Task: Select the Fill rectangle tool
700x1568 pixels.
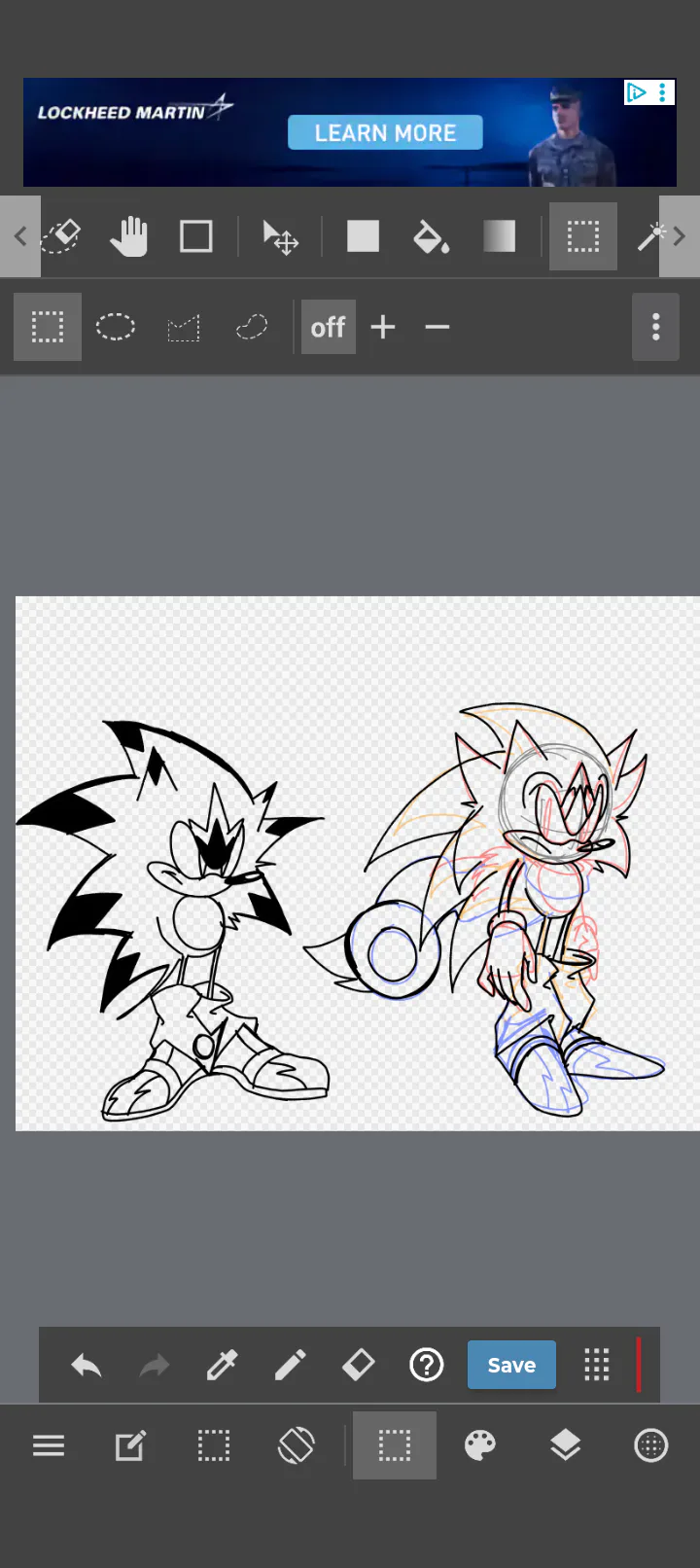Action: (x=363, y=236)
